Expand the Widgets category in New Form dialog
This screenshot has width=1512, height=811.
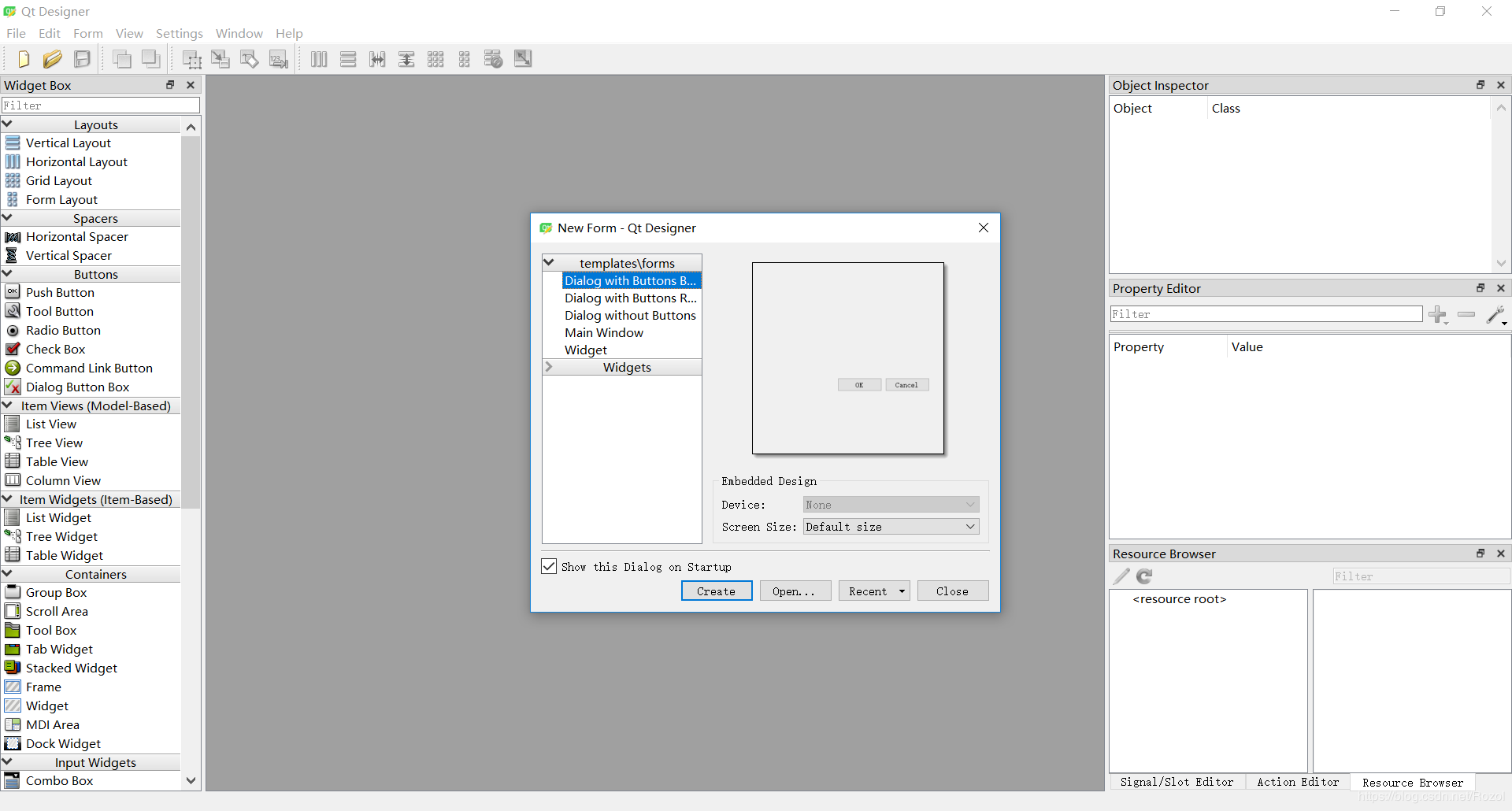point(549,367)
